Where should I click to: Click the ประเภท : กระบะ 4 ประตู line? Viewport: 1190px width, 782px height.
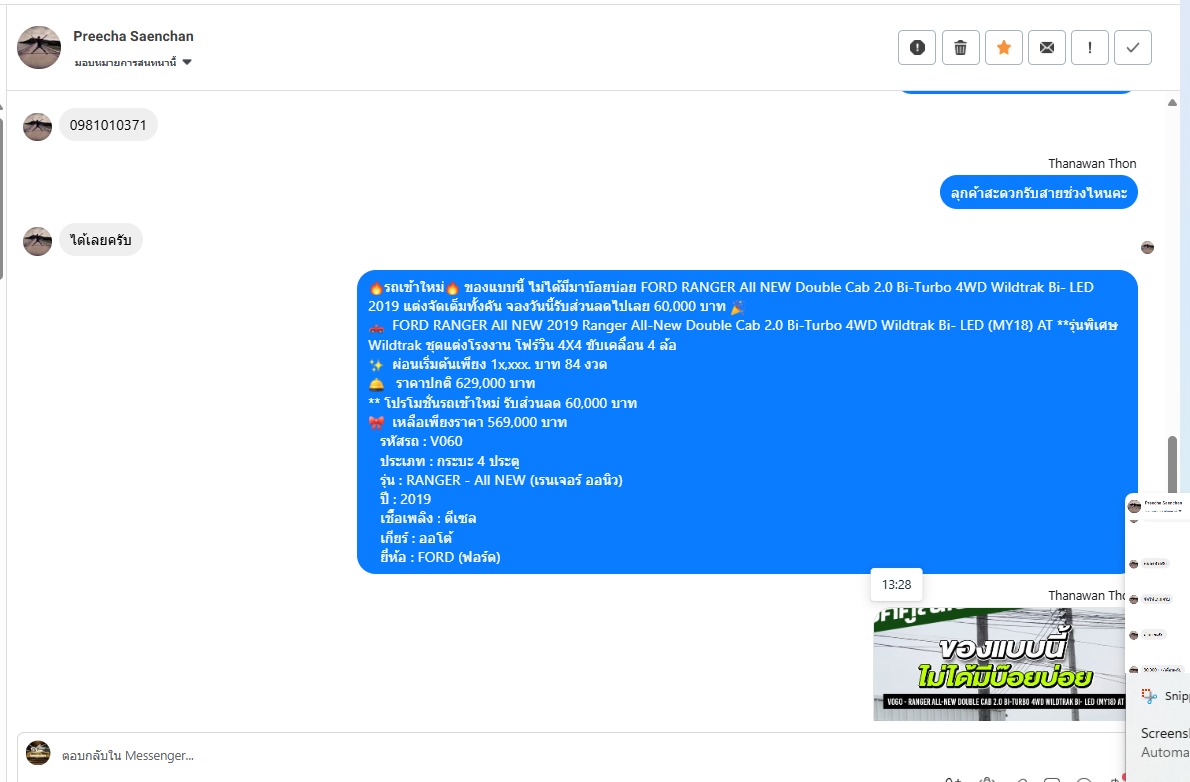[449, 461]
